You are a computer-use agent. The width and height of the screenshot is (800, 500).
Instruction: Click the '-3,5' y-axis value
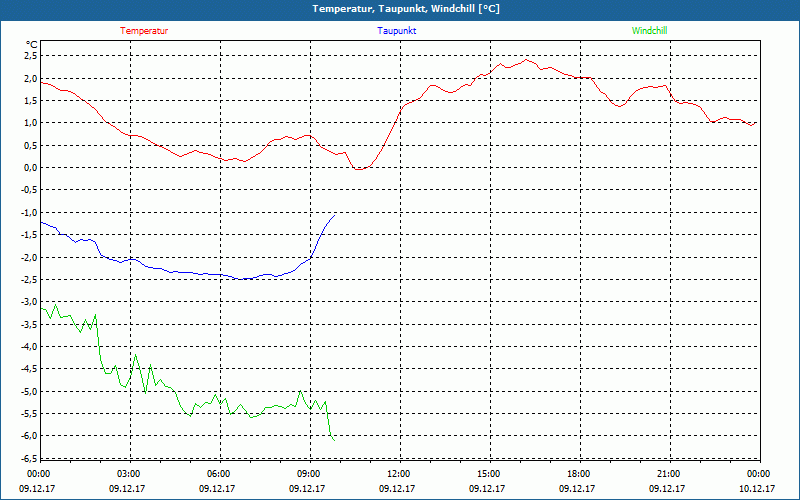coord(29,324)
